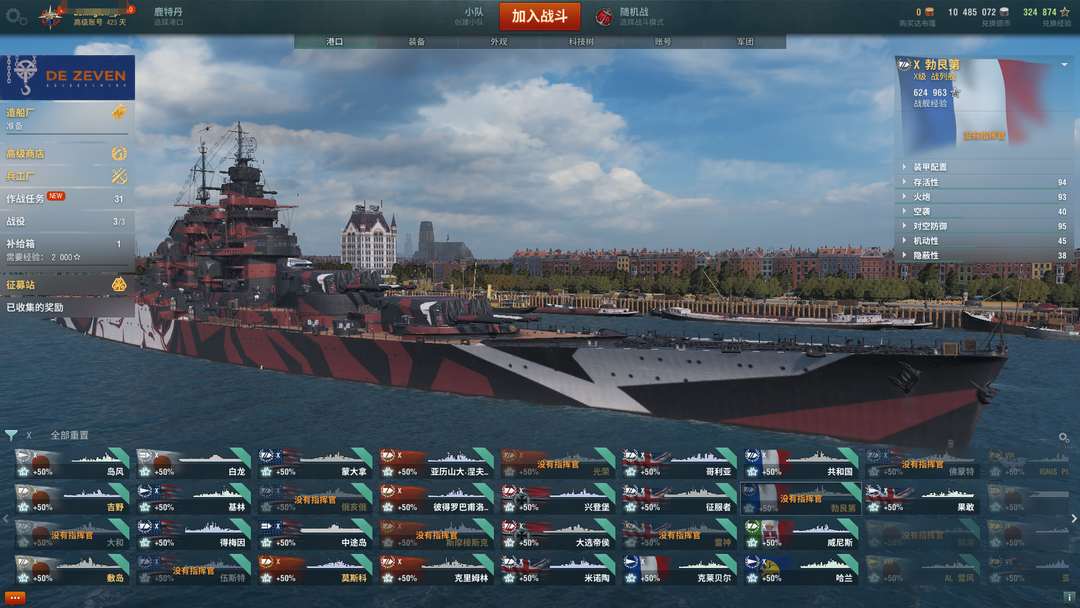Click the 加入战斗 button
The height and width of the screenshot is (608, 1080).
coord(539,17)
